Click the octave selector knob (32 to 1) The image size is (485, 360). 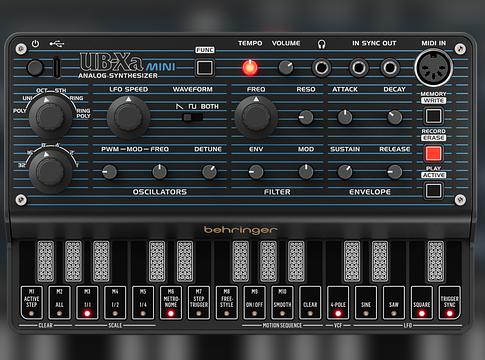coord(50,172)
